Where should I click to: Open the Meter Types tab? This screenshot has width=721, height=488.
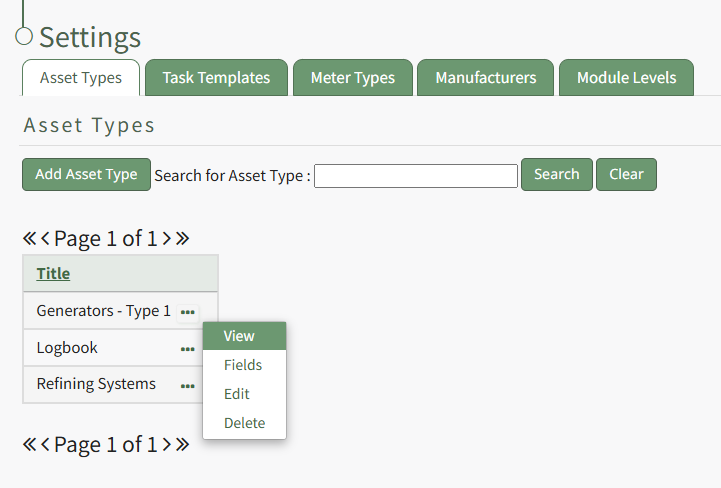(352, 78)
